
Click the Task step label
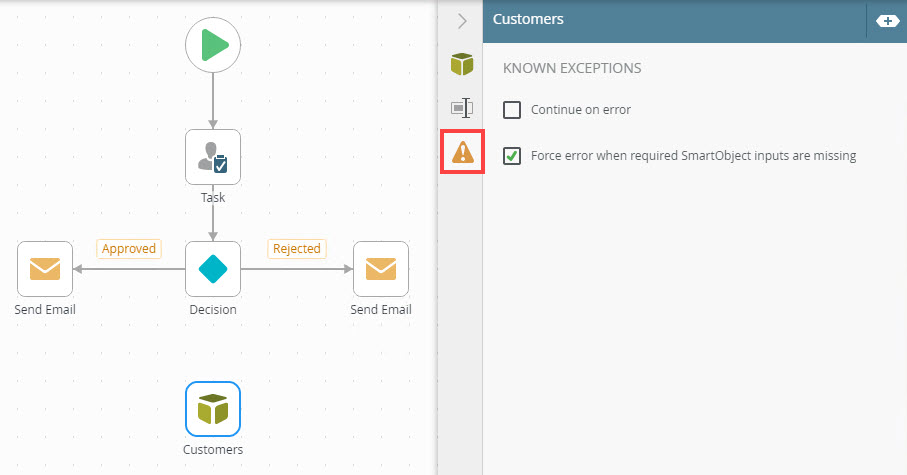(x=213, y=198)
